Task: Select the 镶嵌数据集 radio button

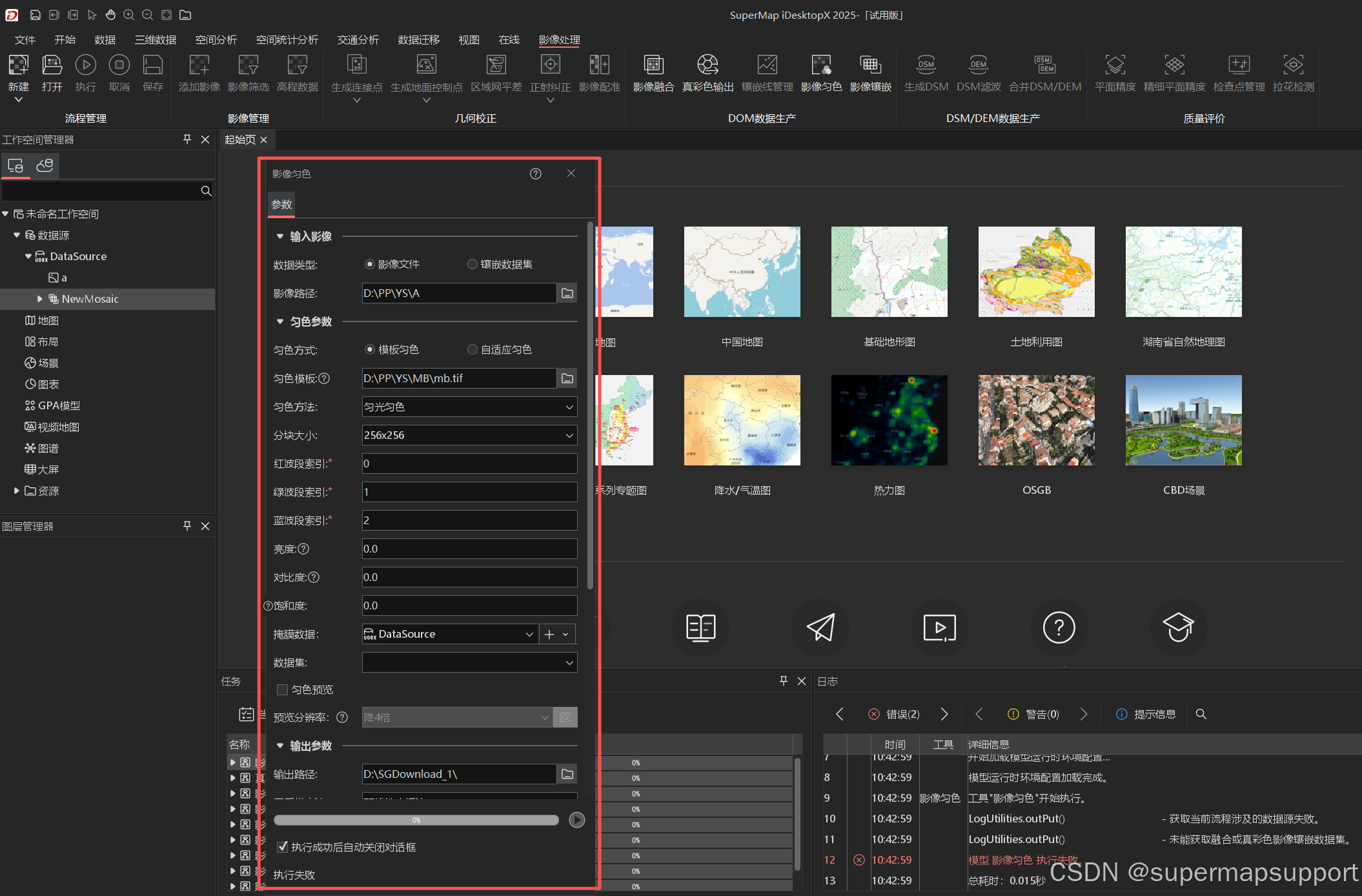Action: (x=473, y=264)
